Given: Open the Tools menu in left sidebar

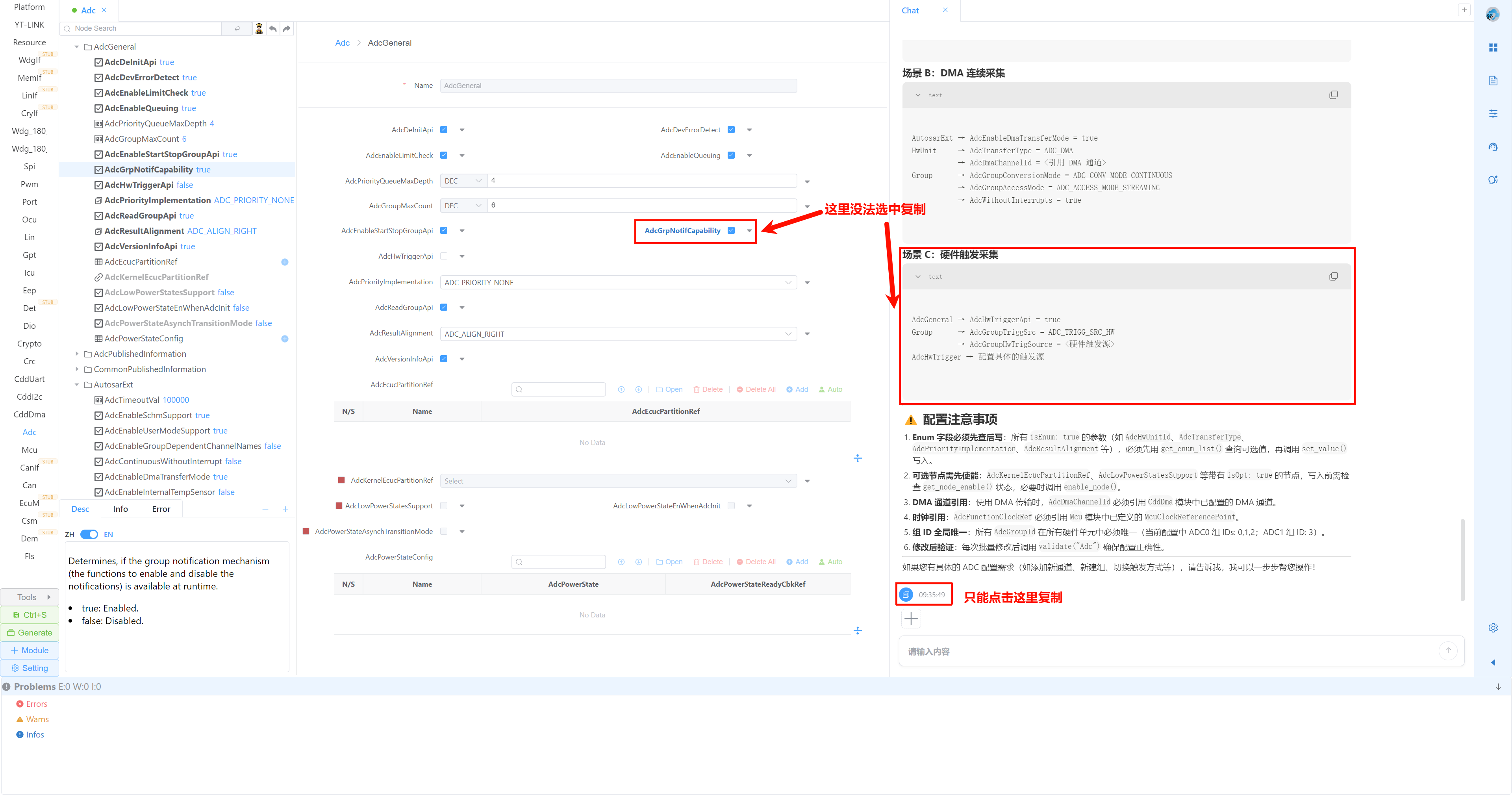Looking at the screenshot, I should tap(30, 597).
